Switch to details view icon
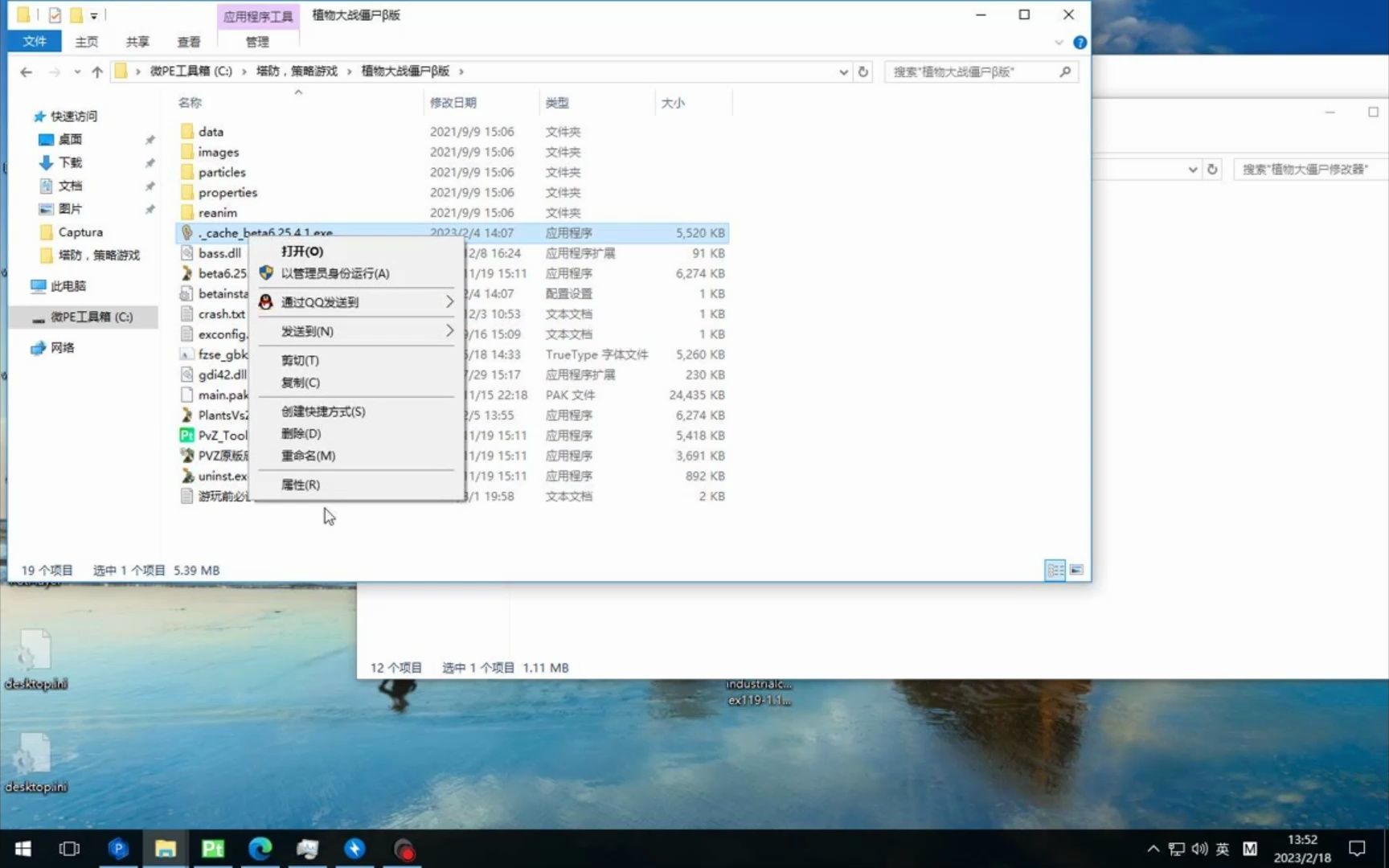 pyautogui.click(x=1055, y=570)
